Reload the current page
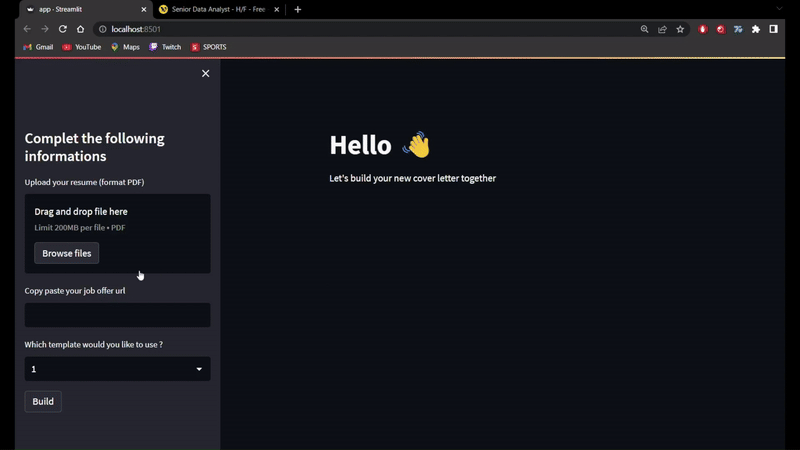800x450 pixels. (x=63, y=29)
